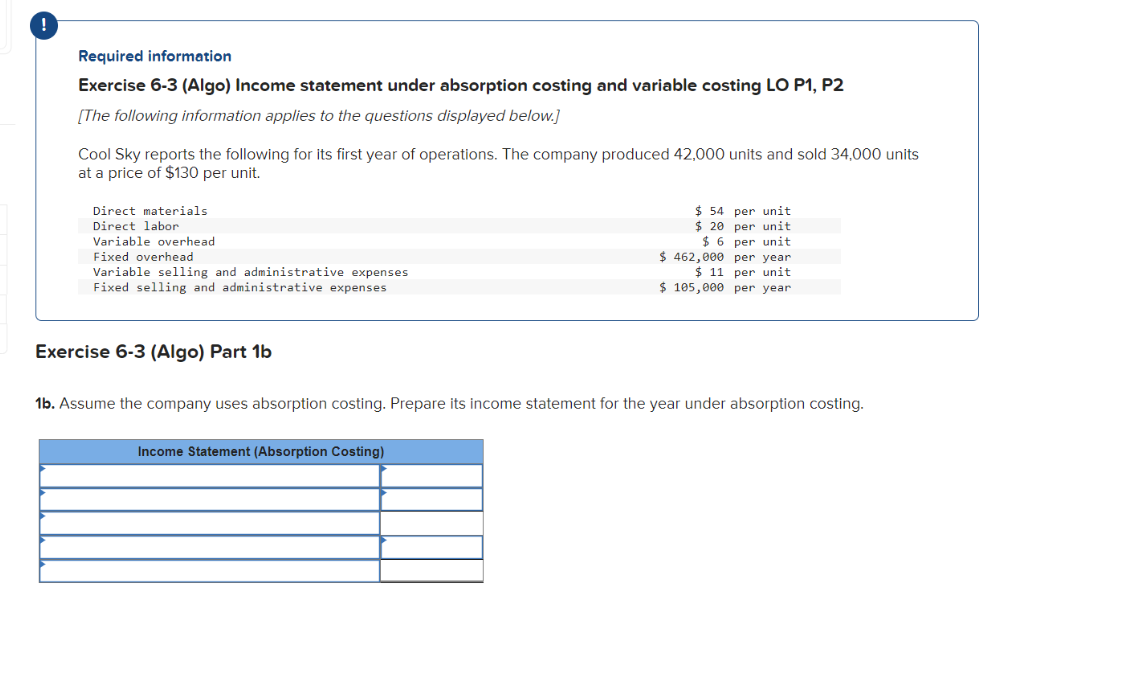Viewport: 1148px width, 680px height.
Task: Open the amount dropdown in the fourth row
Action: tap(430, 546)
